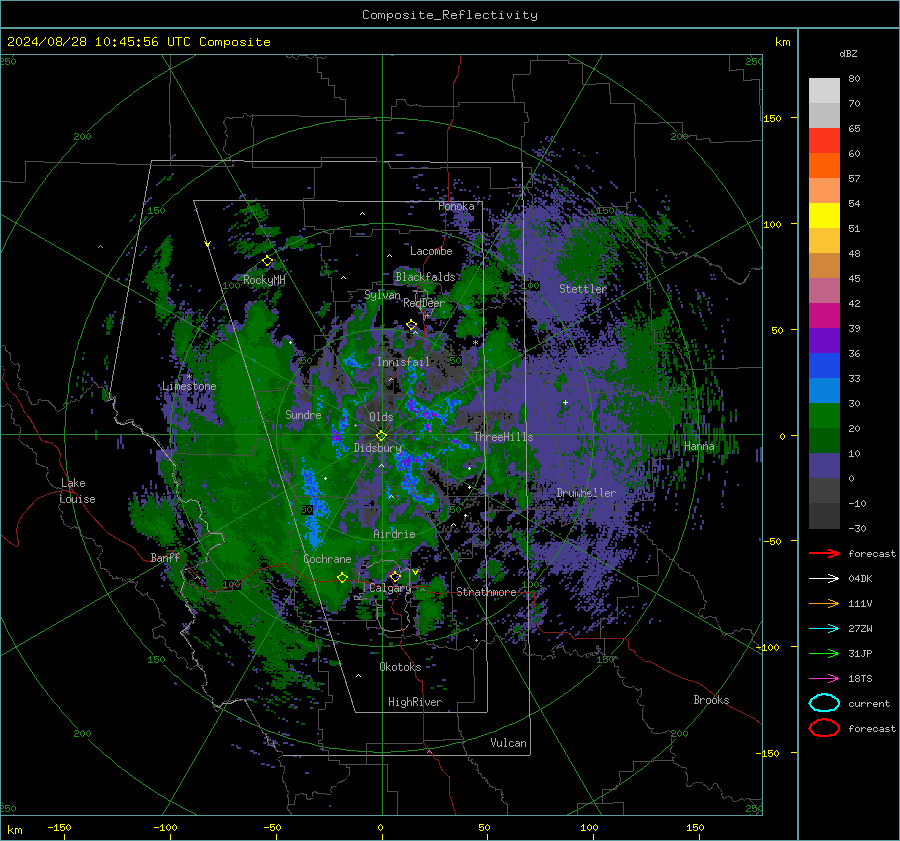Screen dimensions: 900x841
Task: Select the 10–0 dBZ slate purple swatch
Action: point(824,466)
